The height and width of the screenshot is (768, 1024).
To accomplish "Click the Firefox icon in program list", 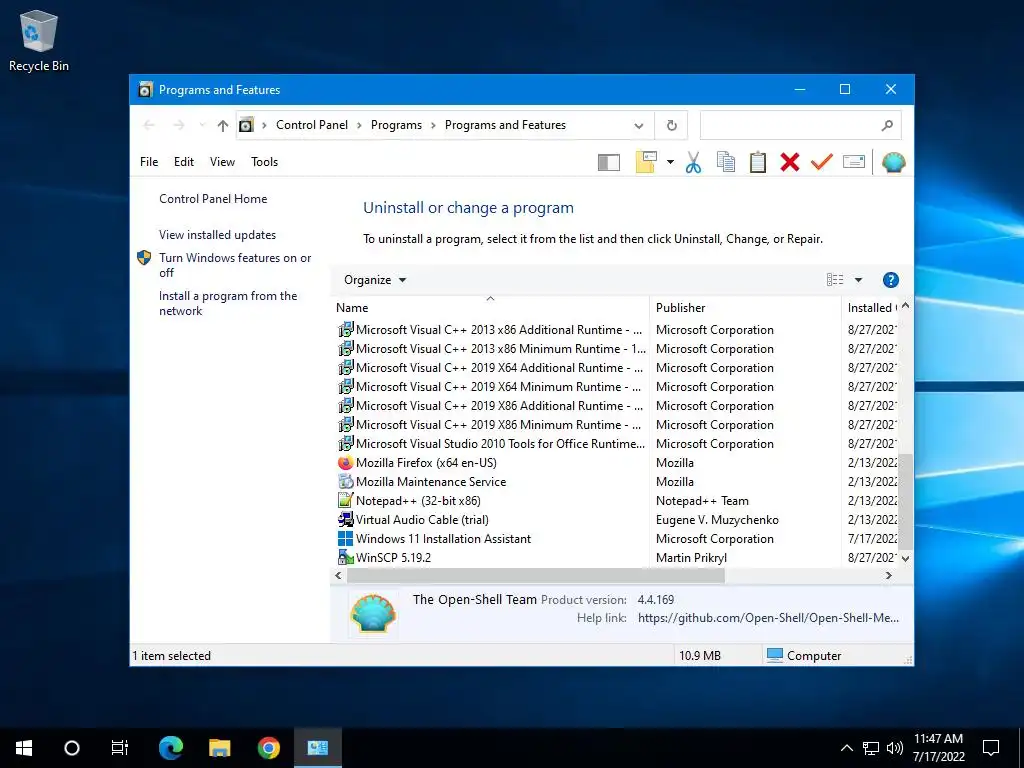I will [345, 463].
